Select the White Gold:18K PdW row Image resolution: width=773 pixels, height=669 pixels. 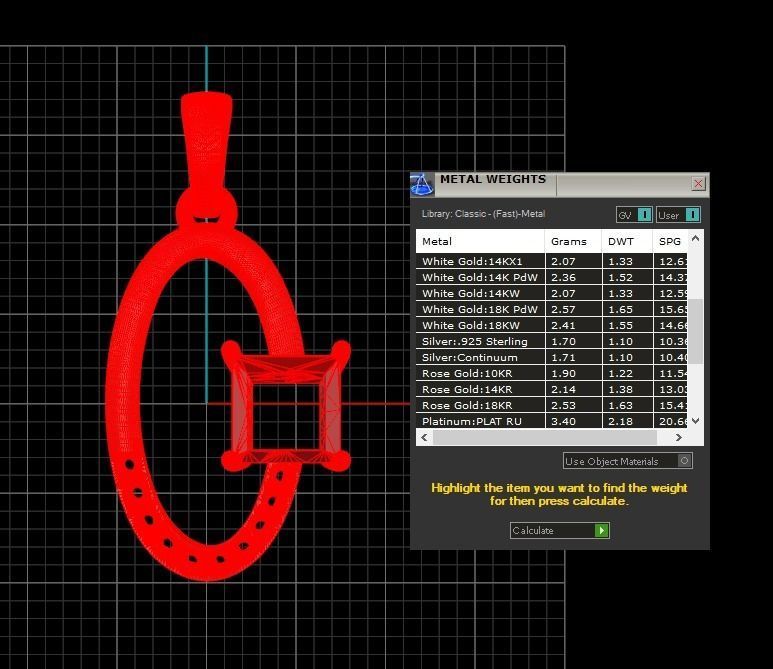click(552, 309)
